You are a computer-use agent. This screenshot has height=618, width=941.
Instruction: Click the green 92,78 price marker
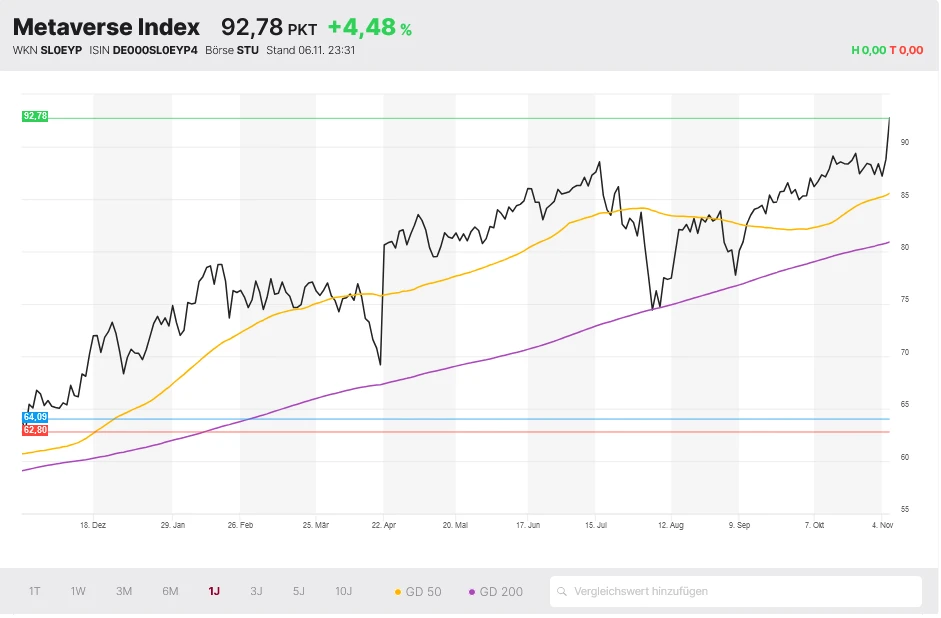click(x=34, y=115)
